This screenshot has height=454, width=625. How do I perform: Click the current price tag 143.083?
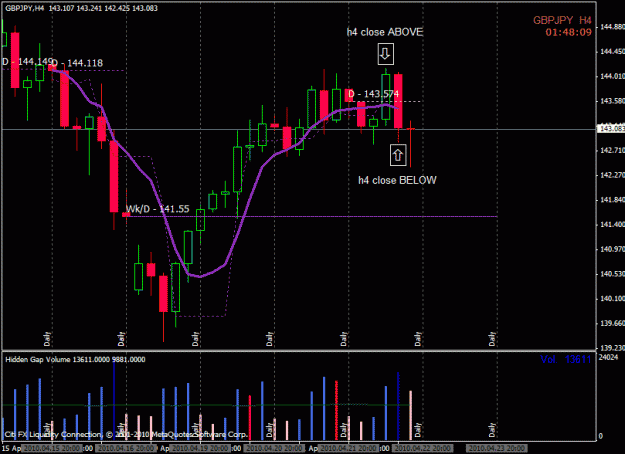click(611, 128)
